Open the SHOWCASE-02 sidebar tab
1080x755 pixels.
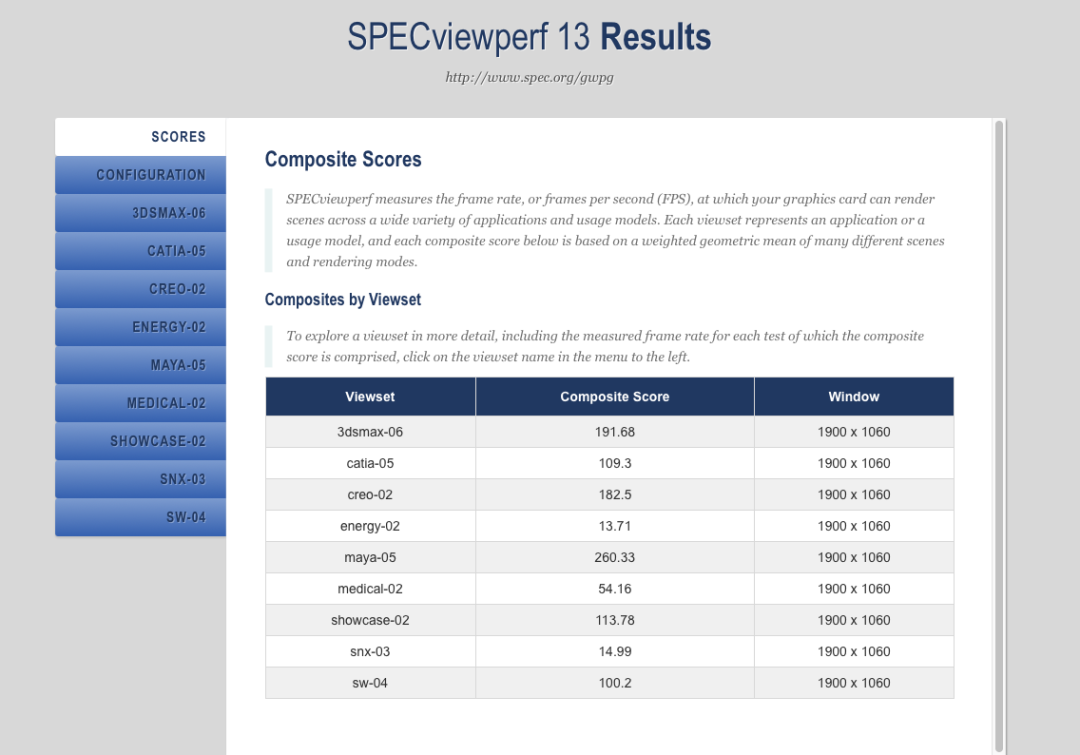click(x=141, y=441)
